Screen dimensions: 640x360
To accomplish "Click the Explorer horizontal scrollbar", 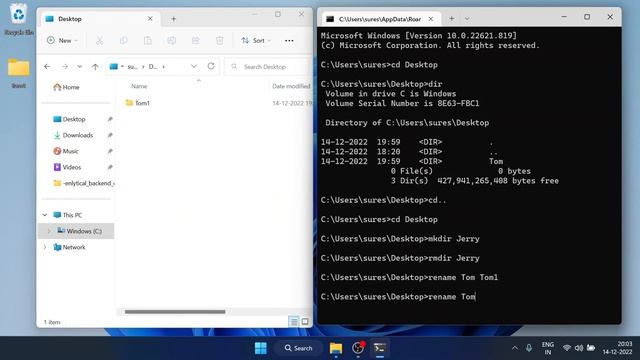I will click(x=175, y=312).
